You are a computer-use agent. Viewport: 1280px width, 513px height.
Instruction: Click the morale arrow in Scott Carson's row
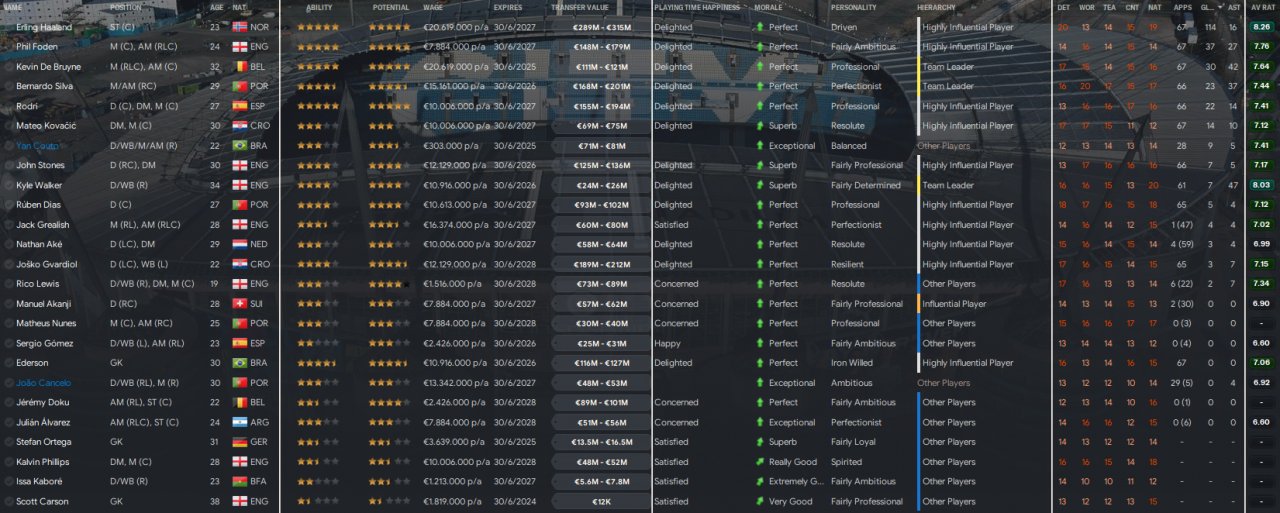[760, 501]
